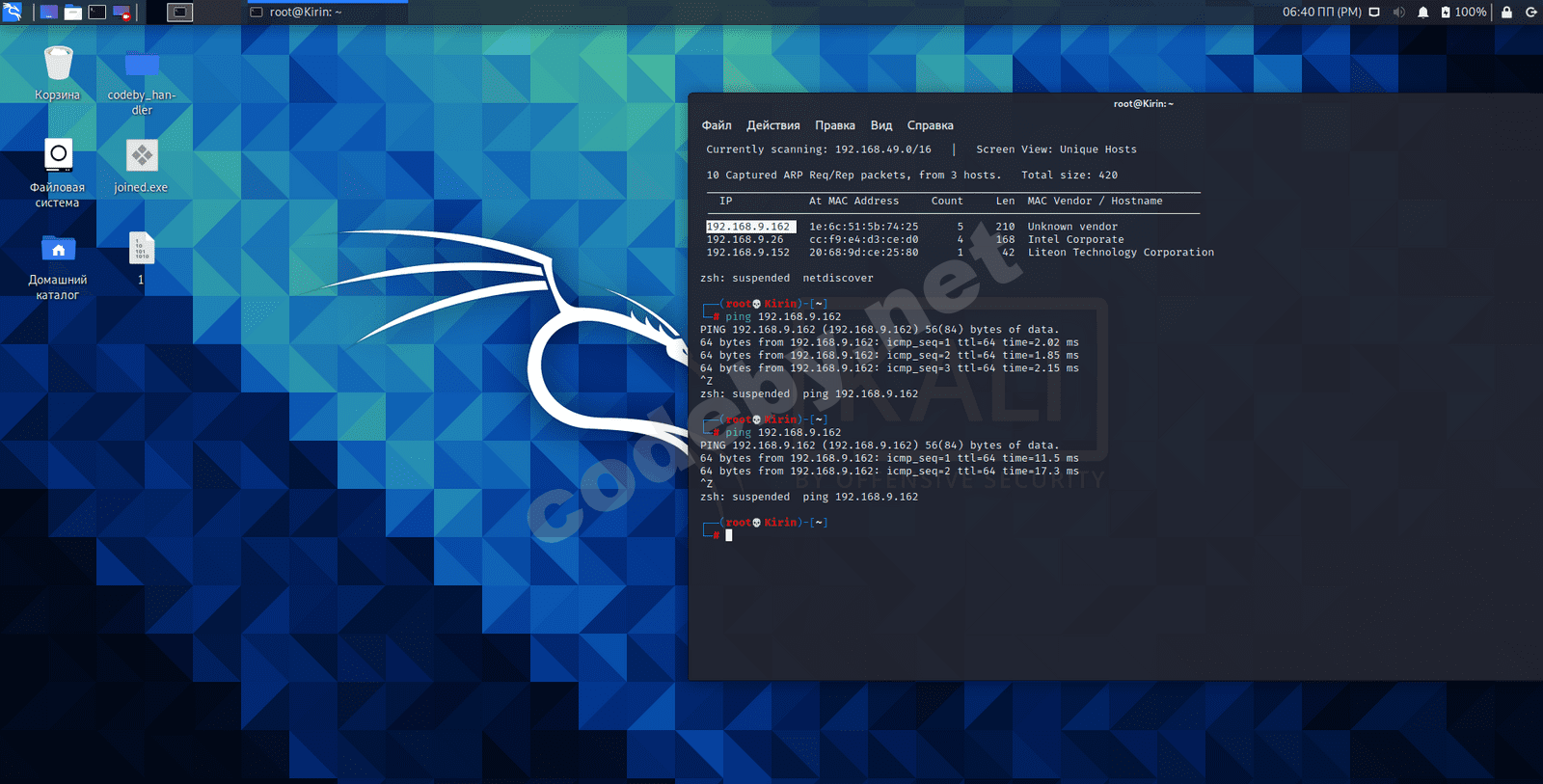Open the Действия terminal menu
Viewport: 1543px width, 784px height.
773,125
